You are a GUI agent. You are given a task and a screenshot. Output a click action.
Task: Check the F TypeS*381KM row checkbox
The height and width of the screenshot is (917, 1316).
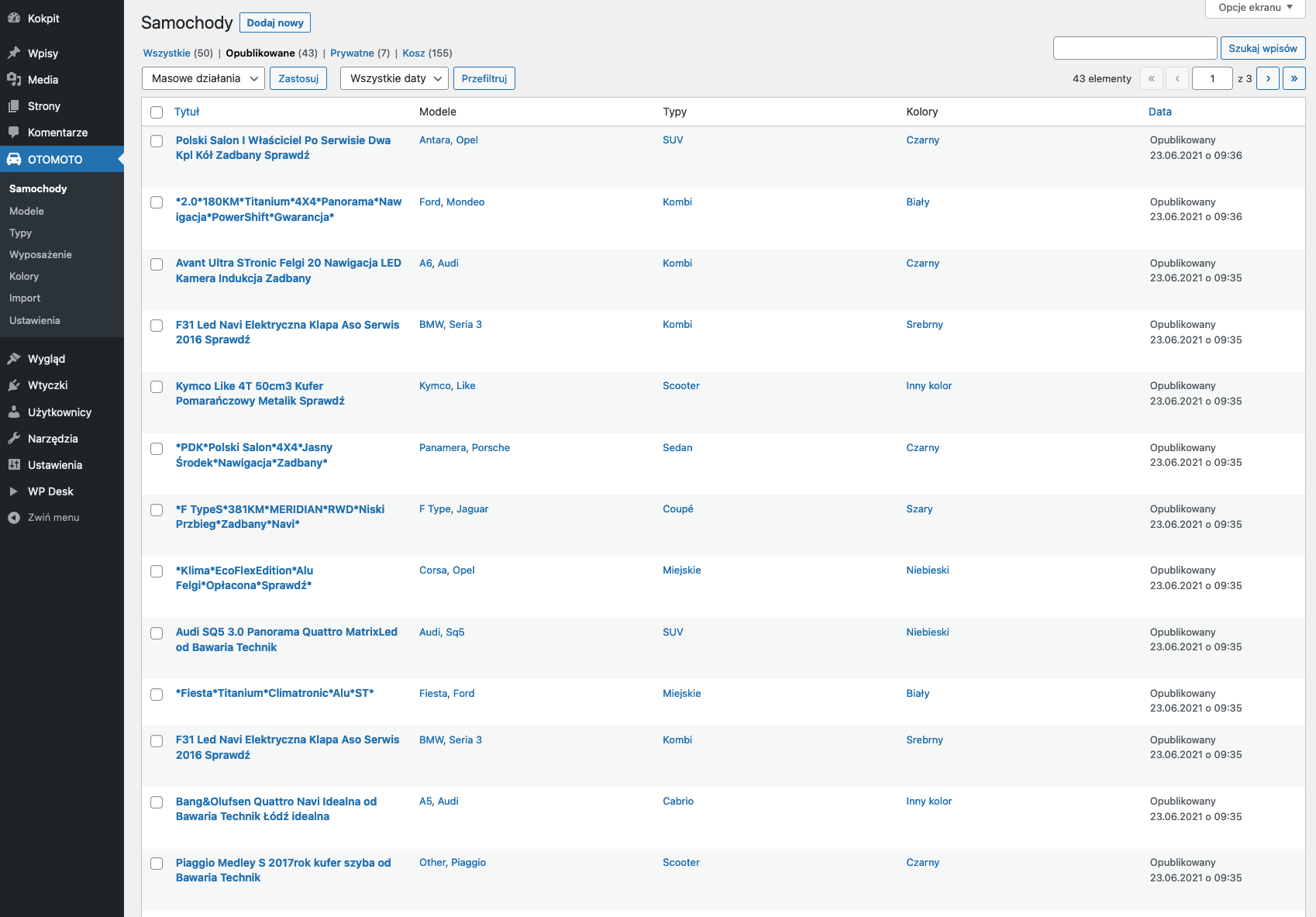(x=157, y=510)
